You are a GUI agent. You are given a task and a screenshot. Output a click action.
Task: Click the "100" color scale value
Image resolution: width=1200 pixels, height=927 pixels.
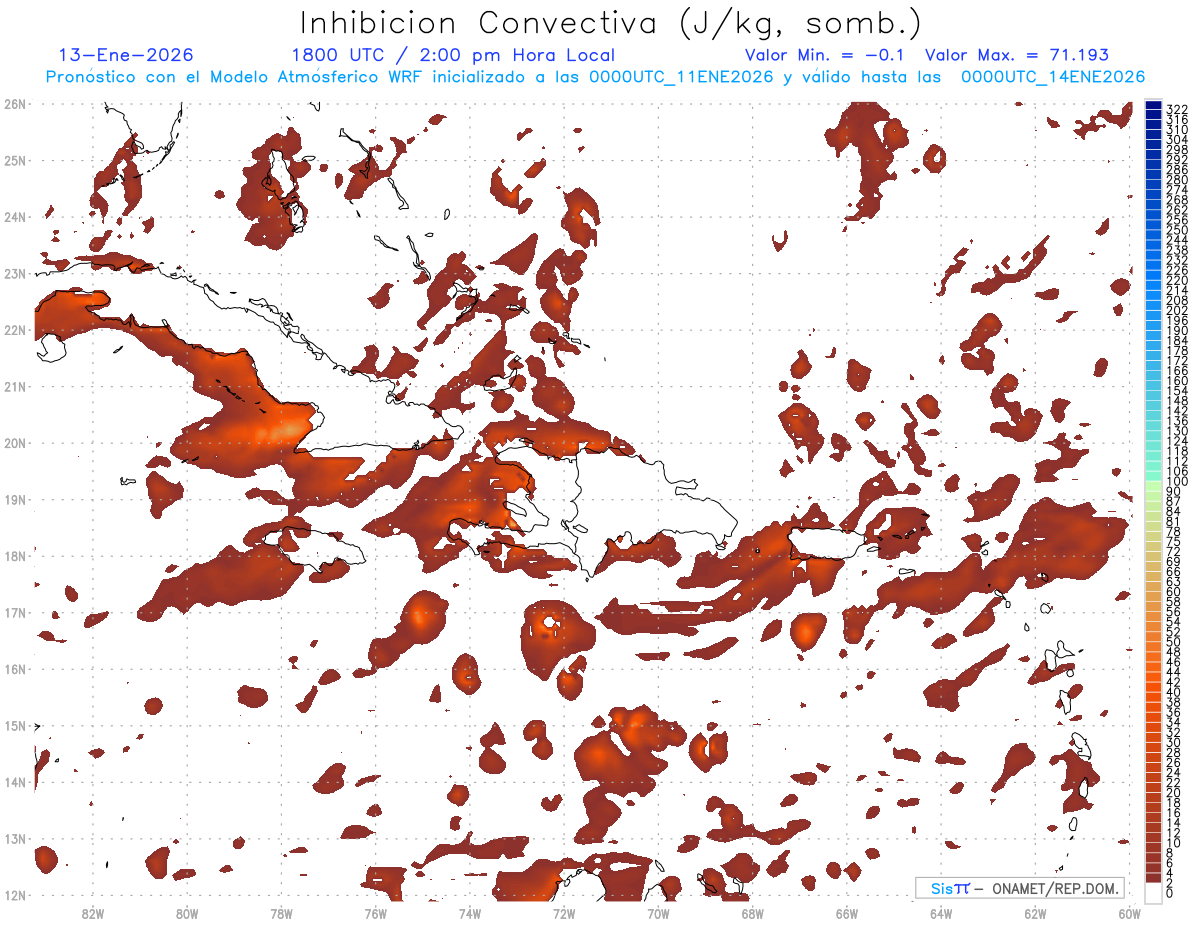tap(1177, 481)
